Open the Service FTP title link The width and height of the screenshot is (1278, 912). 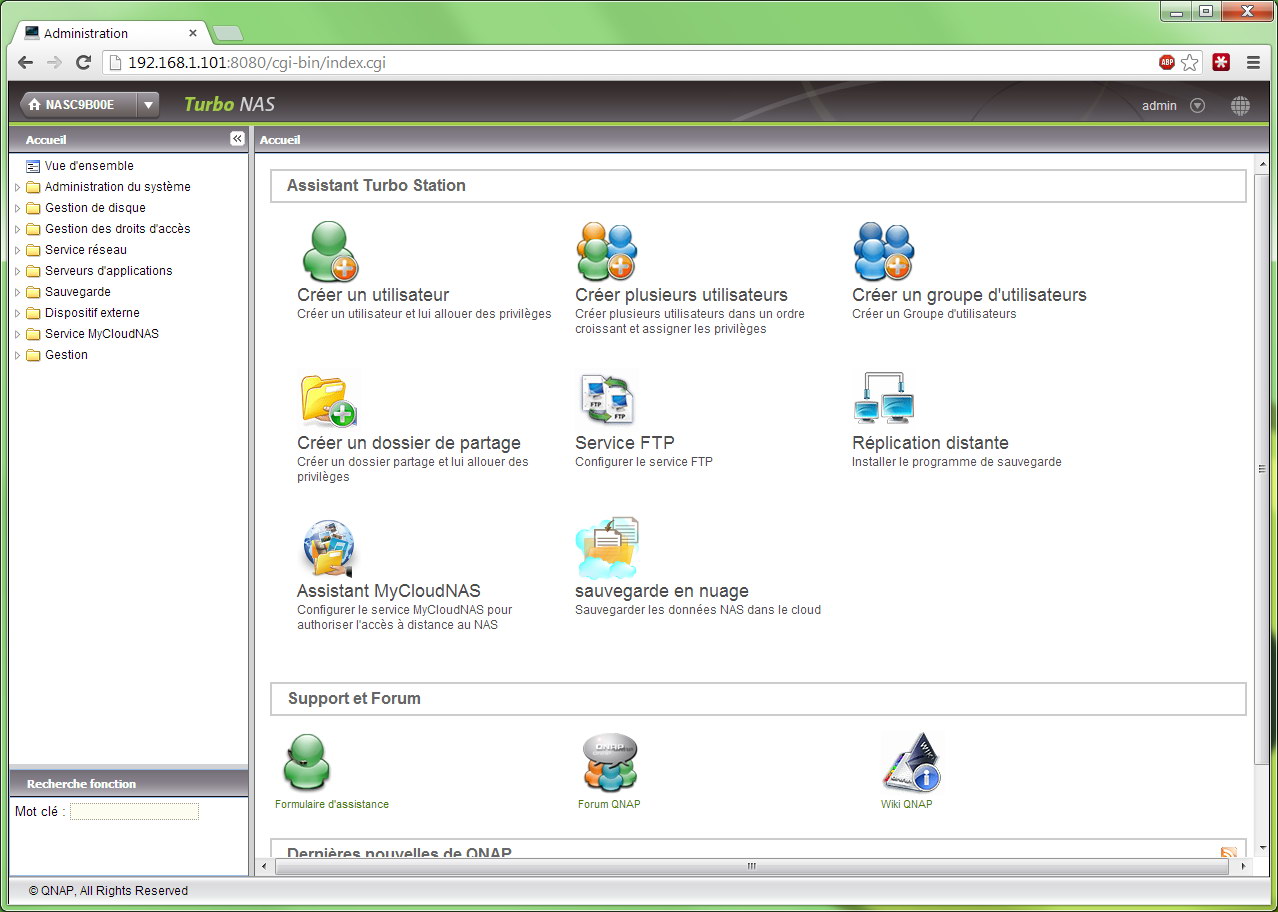pyautogui.click(x=625, y=443)
